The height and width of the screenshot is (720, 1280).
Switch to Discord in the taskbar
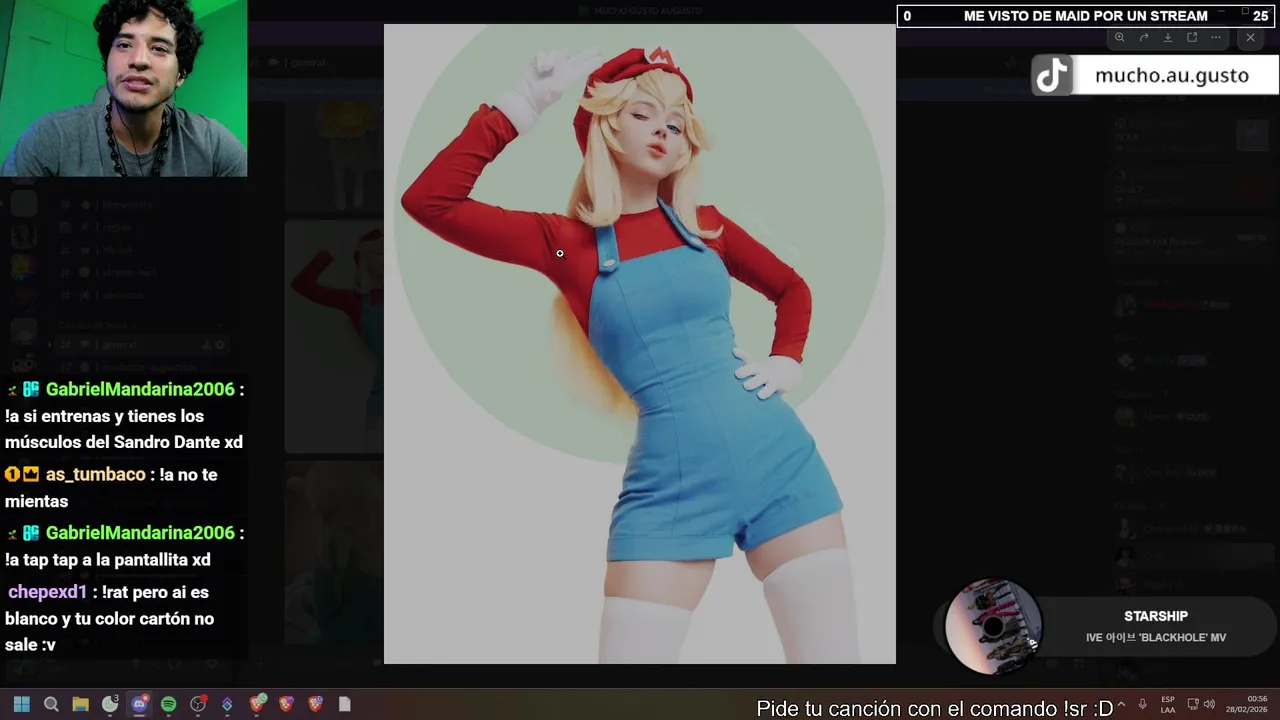[x=139, y=704]
